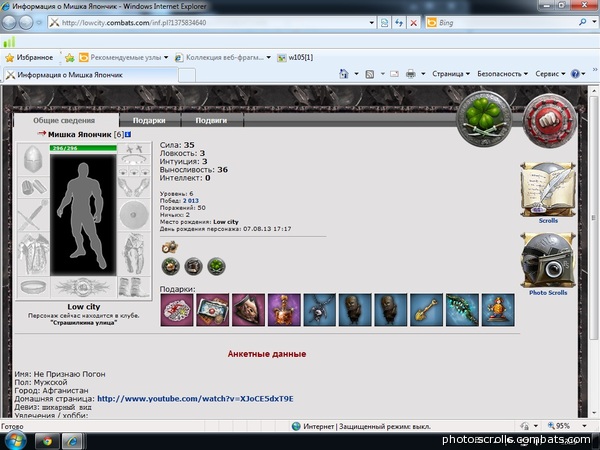Click the browser Back button
600x450 pixels.
pyautogui.click(x=9, y=23)
